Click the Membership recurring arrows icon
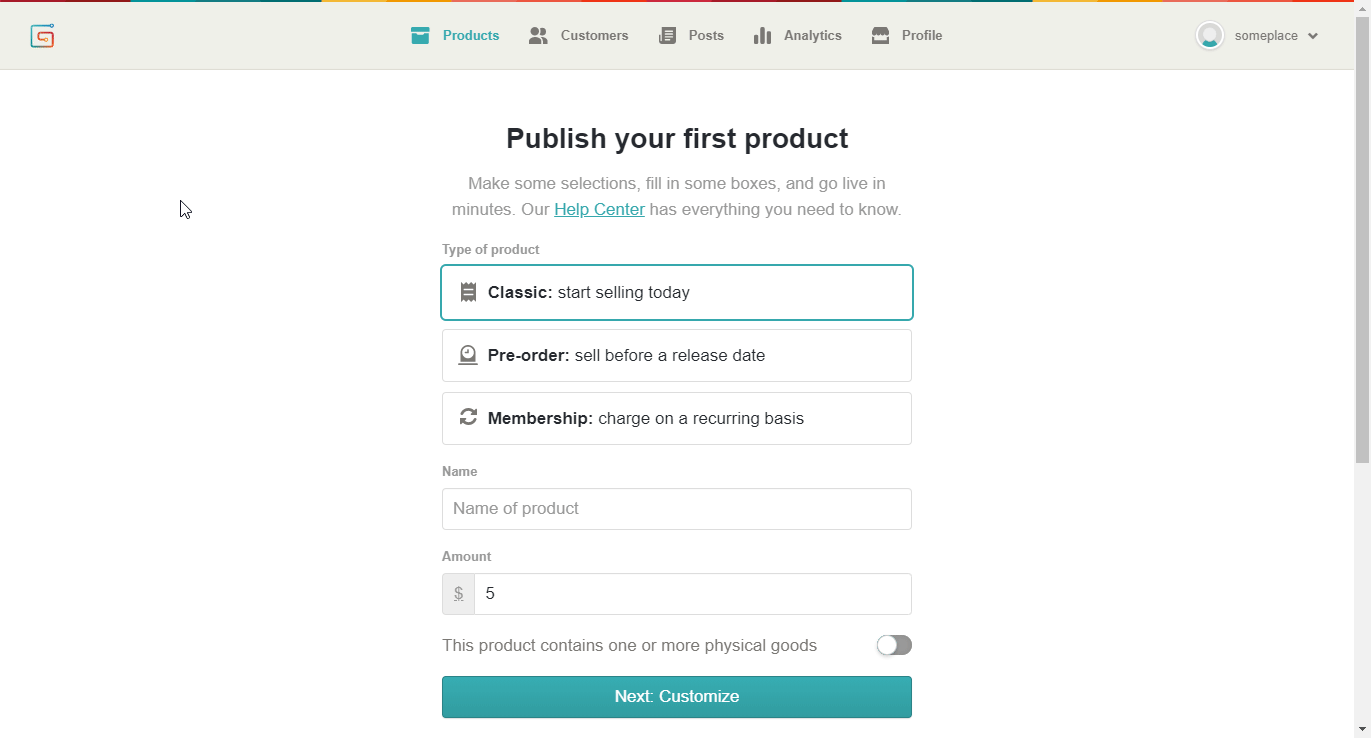The width and height of the screenshot is (1371, 738). coord(468,418)
